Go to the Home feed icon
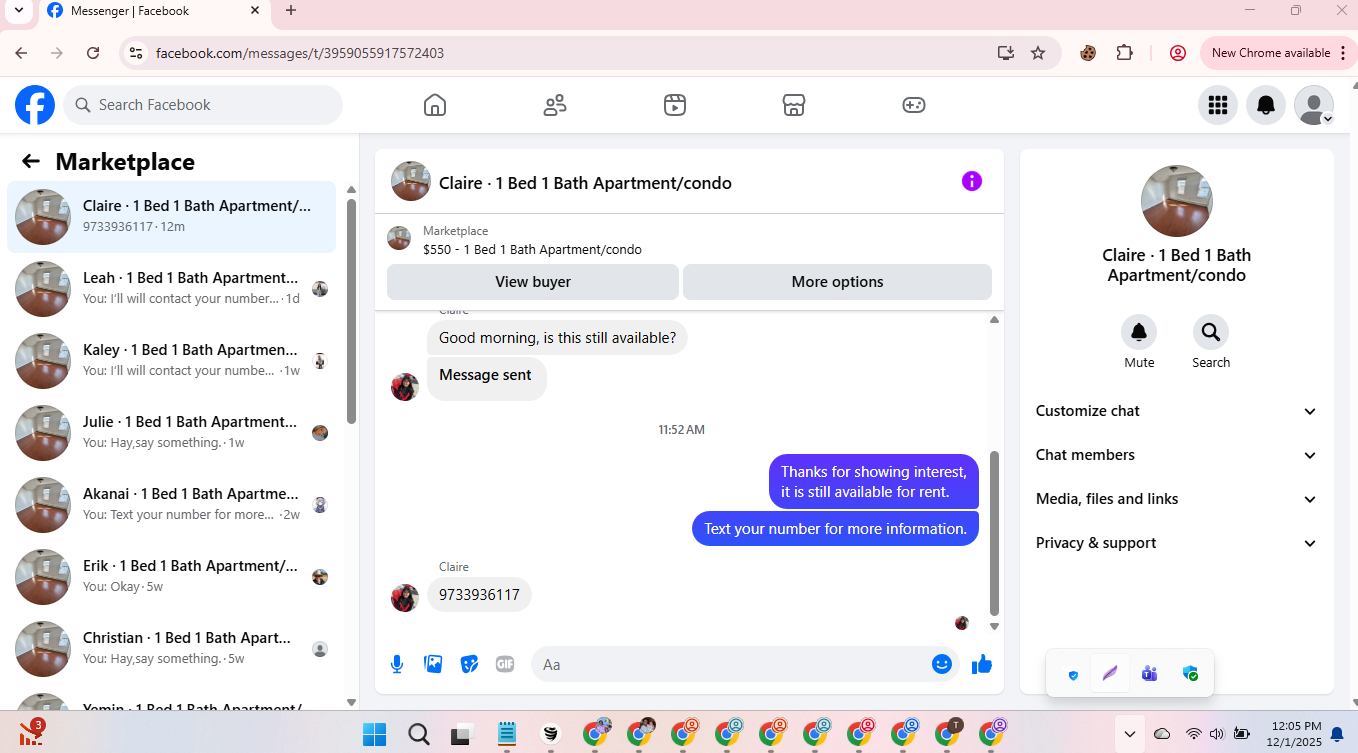Image resolution: width=1358 pixels, height=753 pixels. coord(435,105)
